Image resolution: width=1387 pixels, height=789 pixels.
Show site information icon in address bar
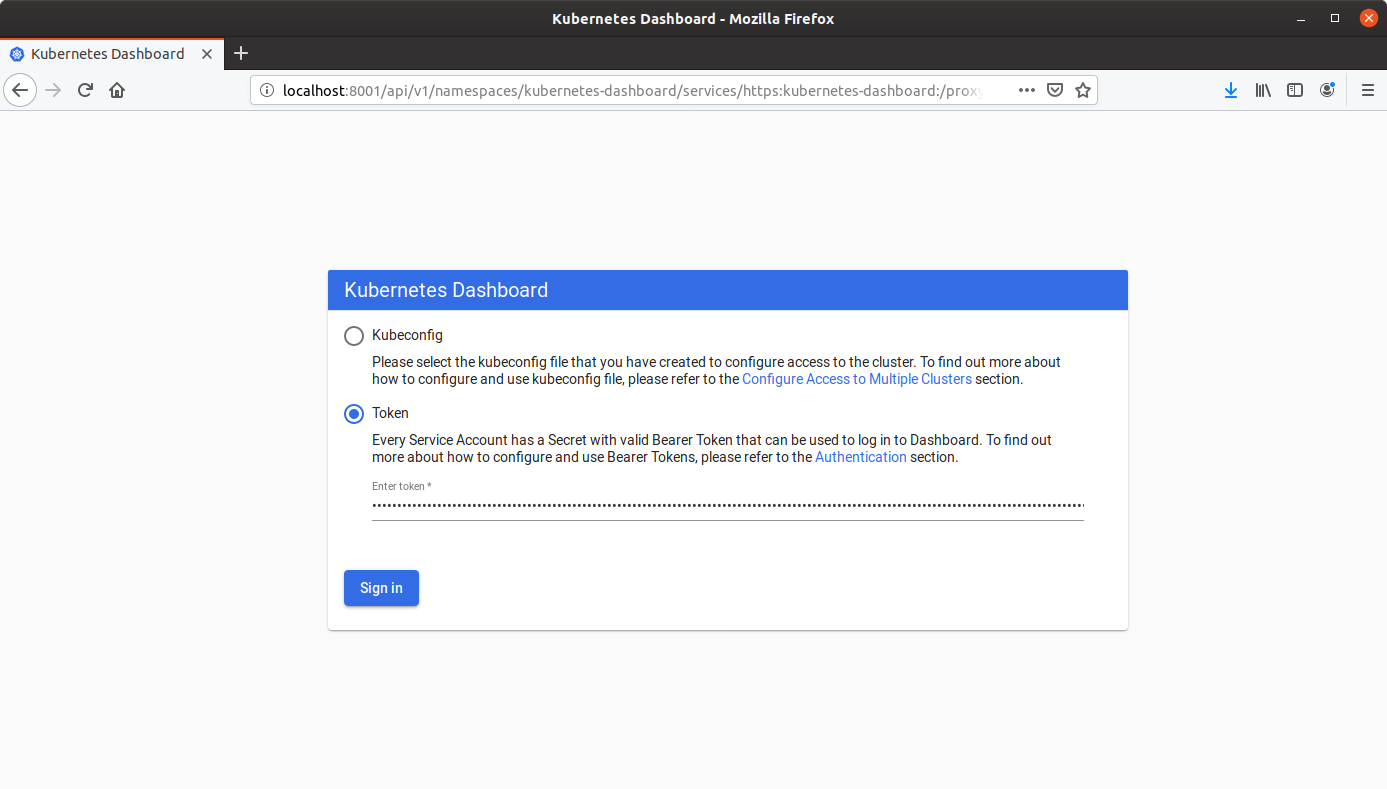(x=266, y=90)
